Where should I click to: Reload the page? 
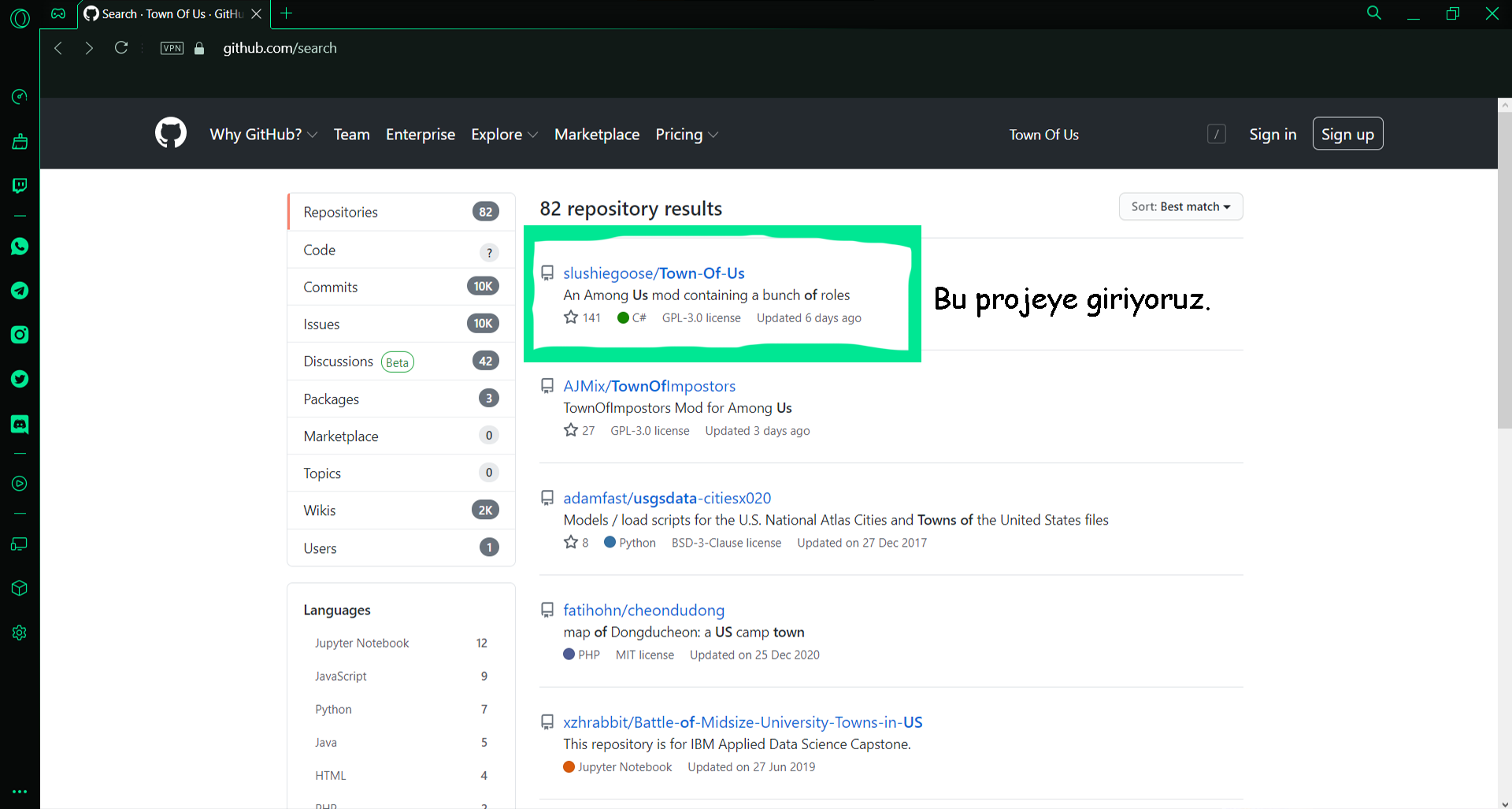pos(121,48)
